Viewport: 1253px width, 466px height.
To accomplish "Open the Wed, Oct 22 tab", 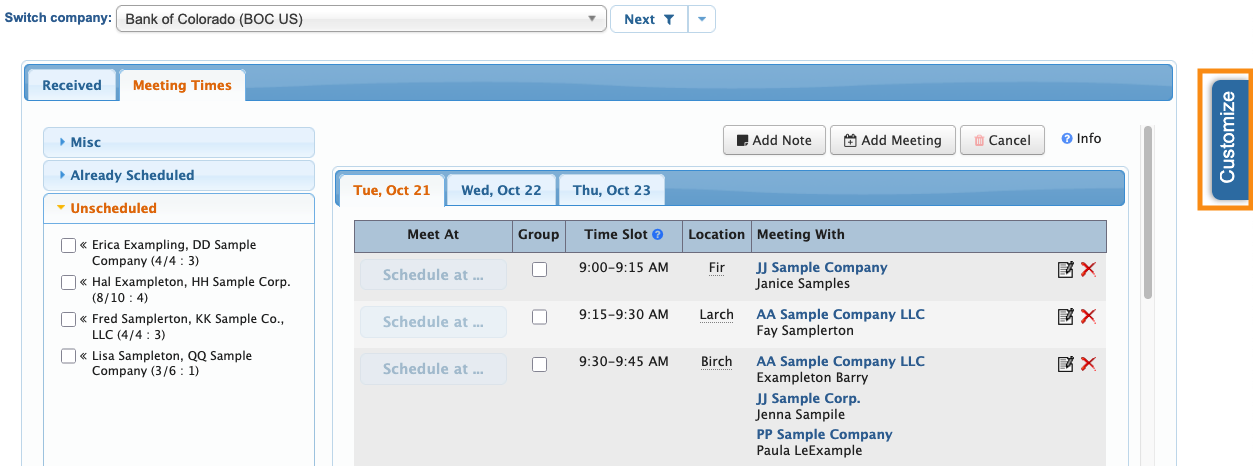I will 501,190.
